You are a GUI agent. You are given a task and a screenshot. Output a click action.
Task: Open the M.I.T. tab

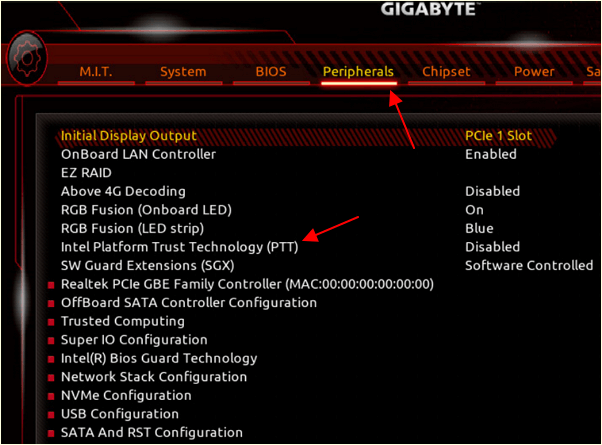(96, 72)
